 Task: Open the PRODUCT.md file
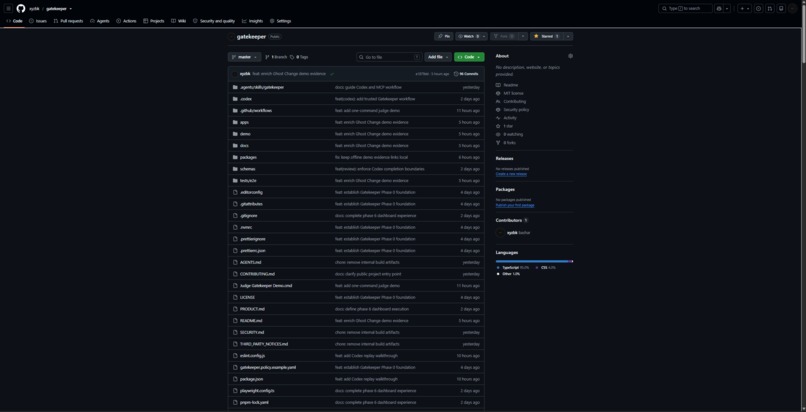tap(252, 309)
